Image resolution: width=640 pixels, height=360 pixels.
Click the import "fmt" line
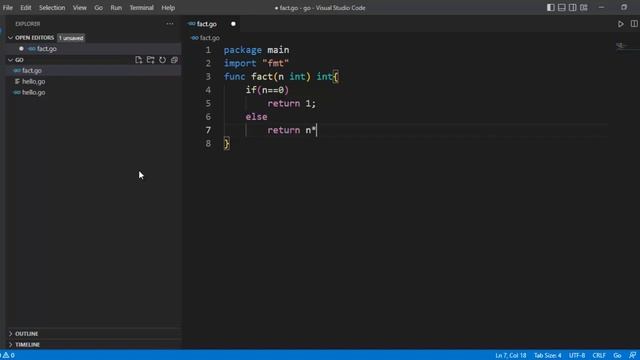pyautogui.click(x=256, y=63)
